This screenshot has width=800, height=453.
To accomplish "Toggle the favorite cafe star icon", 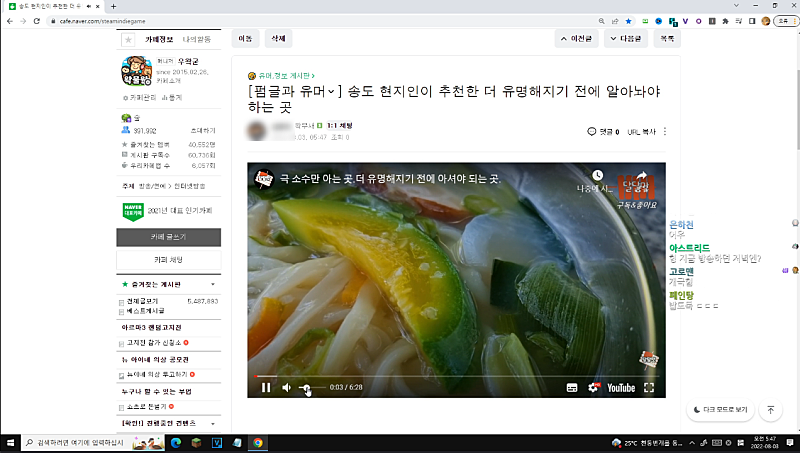I will (x=128, y=39).
